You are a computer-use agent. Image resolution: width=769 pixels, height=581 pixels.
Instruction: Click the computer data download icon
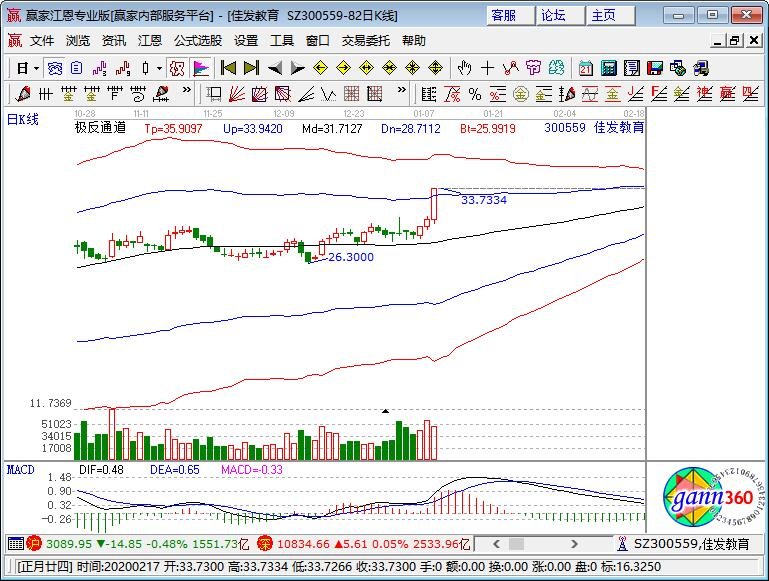point(701,68)
